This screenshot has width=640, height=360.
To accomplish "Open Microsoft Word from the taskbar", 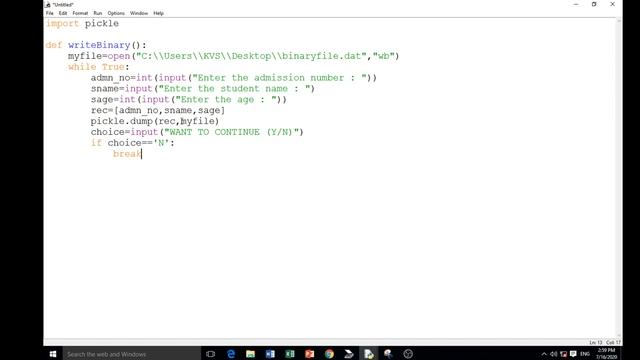I will 270,354.
